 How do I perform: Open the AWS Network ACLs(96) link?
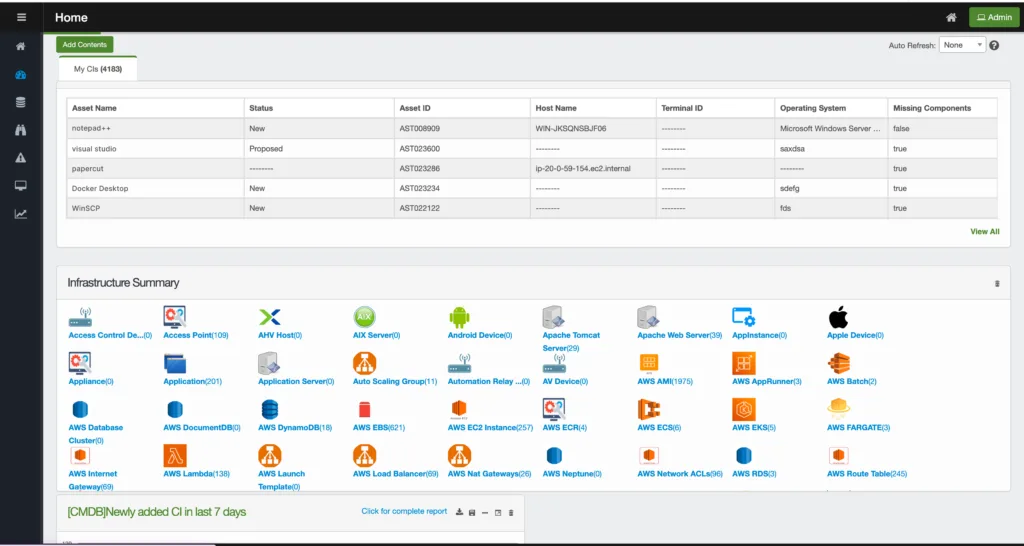click(680, 474)
